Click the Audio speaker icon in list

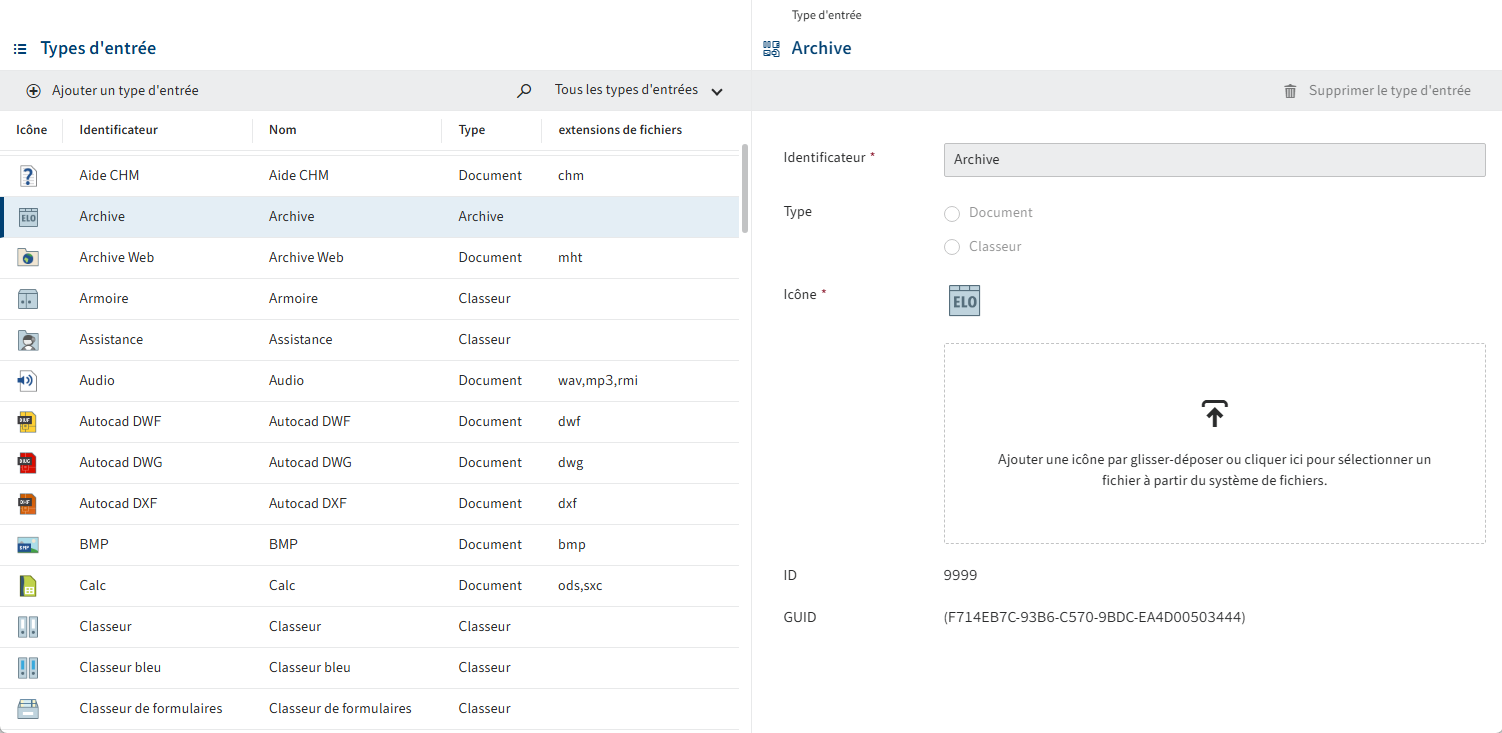pos(28,380)
